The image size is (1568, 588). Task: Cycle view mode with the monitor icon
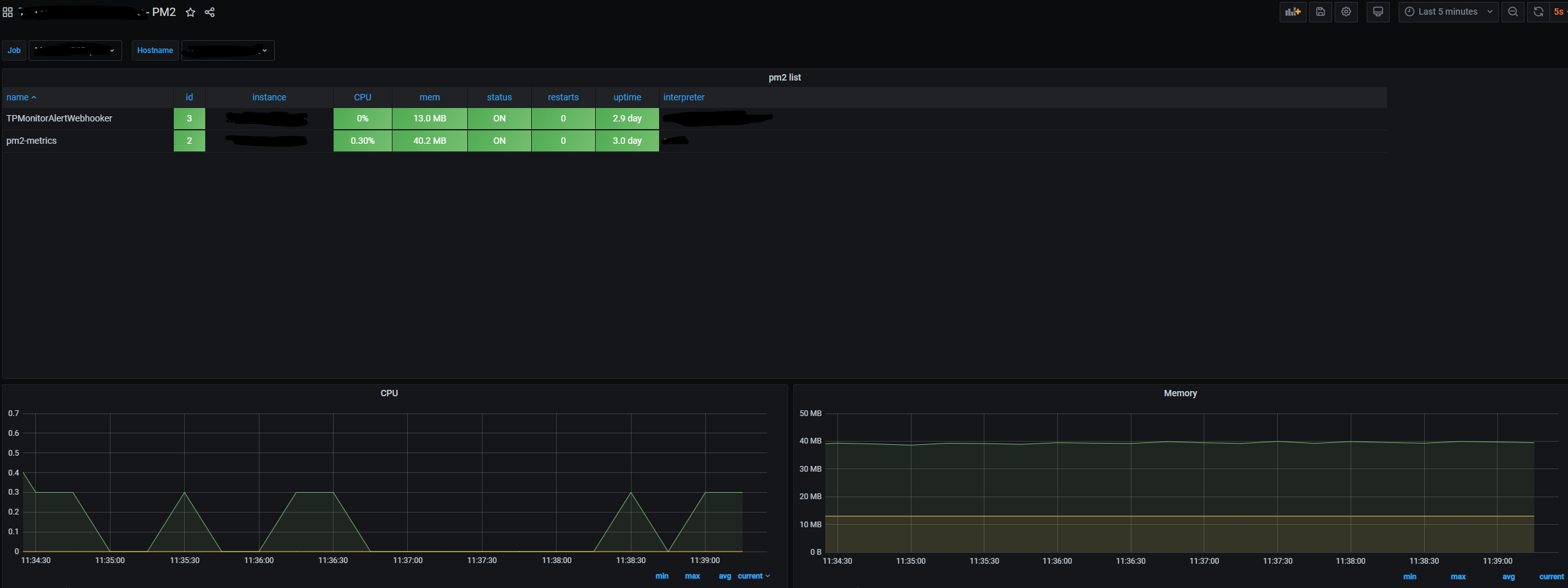pos(1378,12)
